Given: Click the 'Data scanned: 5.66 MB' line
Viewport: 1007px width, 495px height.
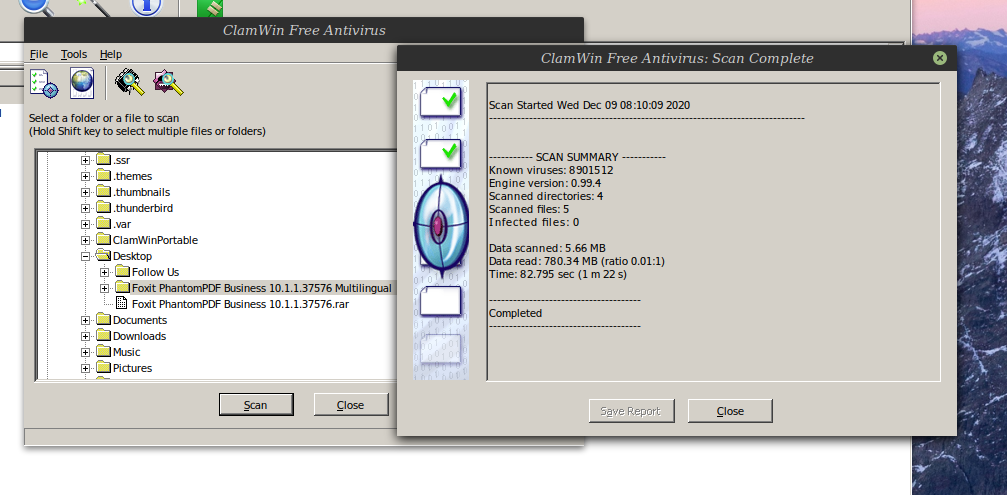Looking at the screenshot, I should (547, 248).
